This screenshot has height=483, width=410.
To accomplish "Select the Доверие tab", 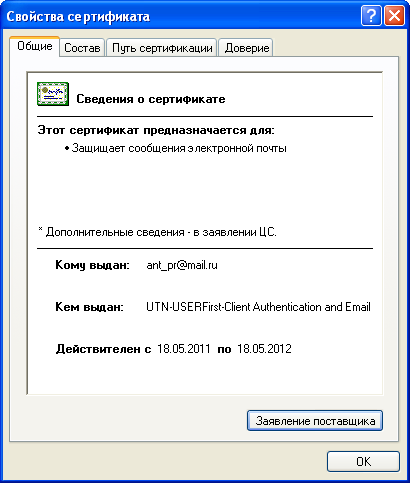I will pyautogui.click(x=247, y=48).
